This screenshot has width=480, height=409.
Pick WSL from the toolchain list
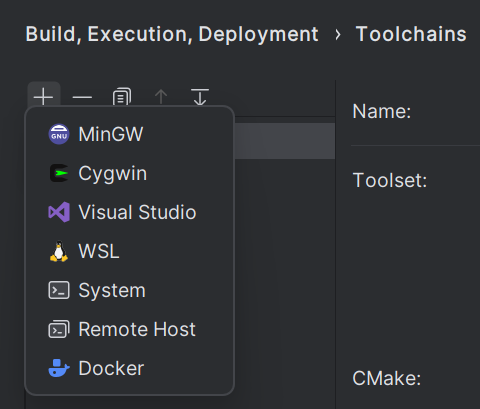pos(130,251)
